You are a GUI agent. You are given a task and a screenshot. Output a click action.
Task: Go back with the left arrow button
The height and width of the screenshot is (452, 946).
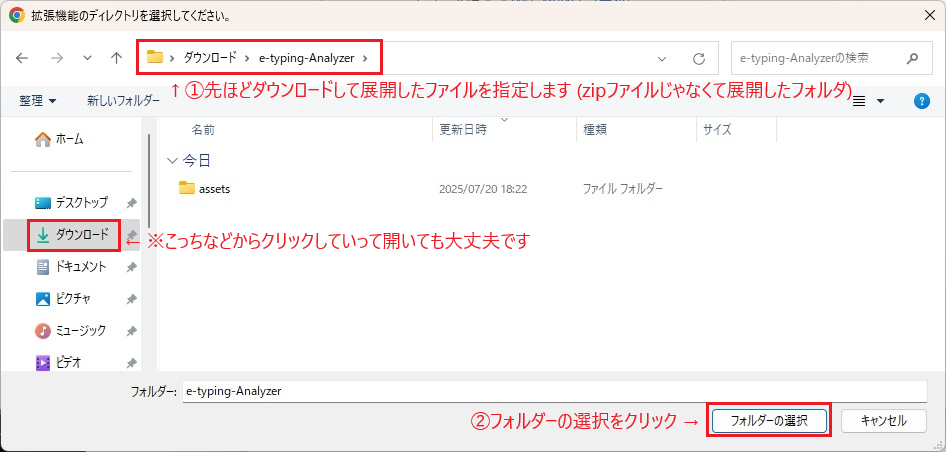point(22,58)
